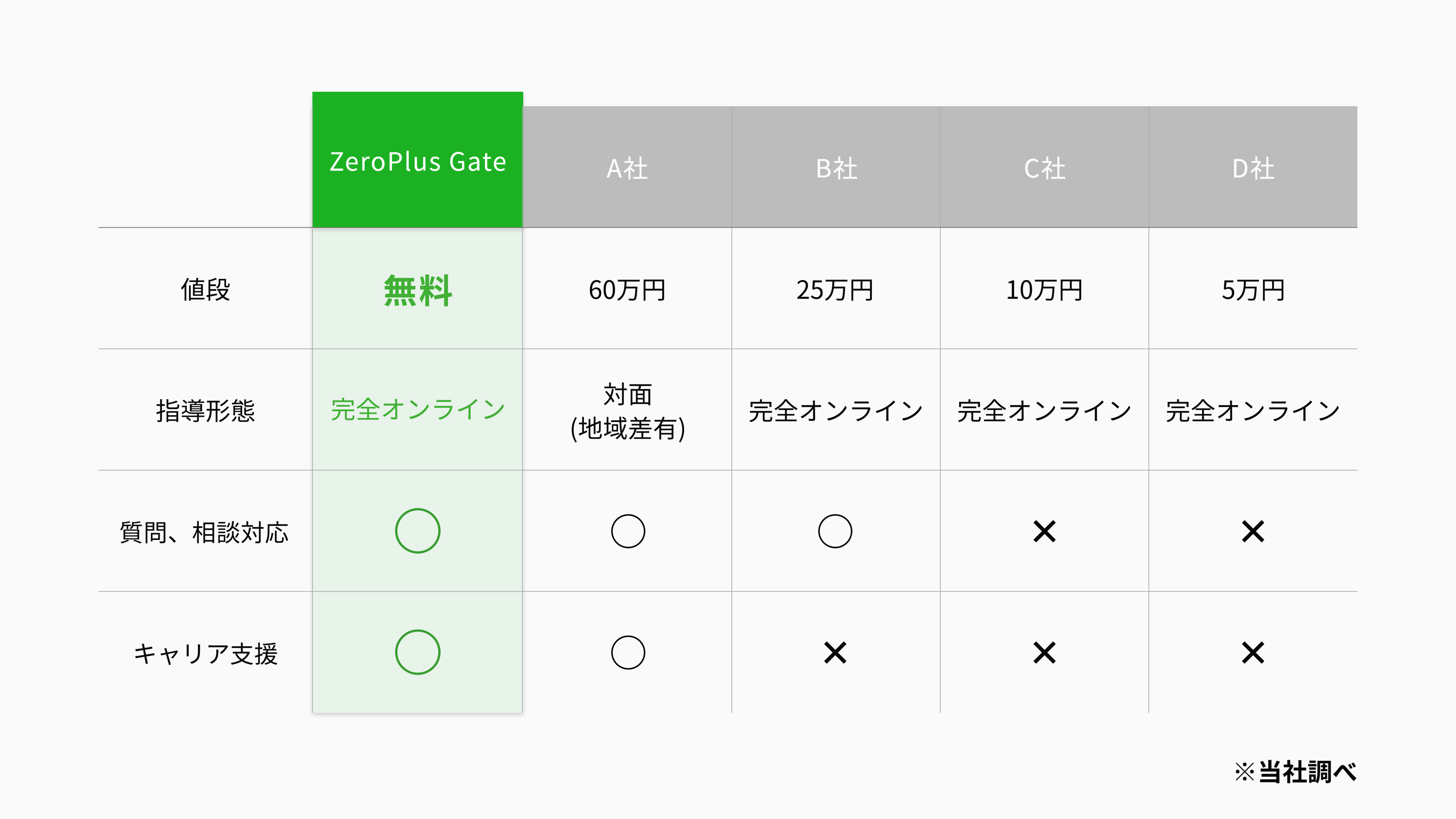This screenshot has width=1456, height=819.
Task: Click D社's X mark for キャリア支援
Action: pos(1253,653)
